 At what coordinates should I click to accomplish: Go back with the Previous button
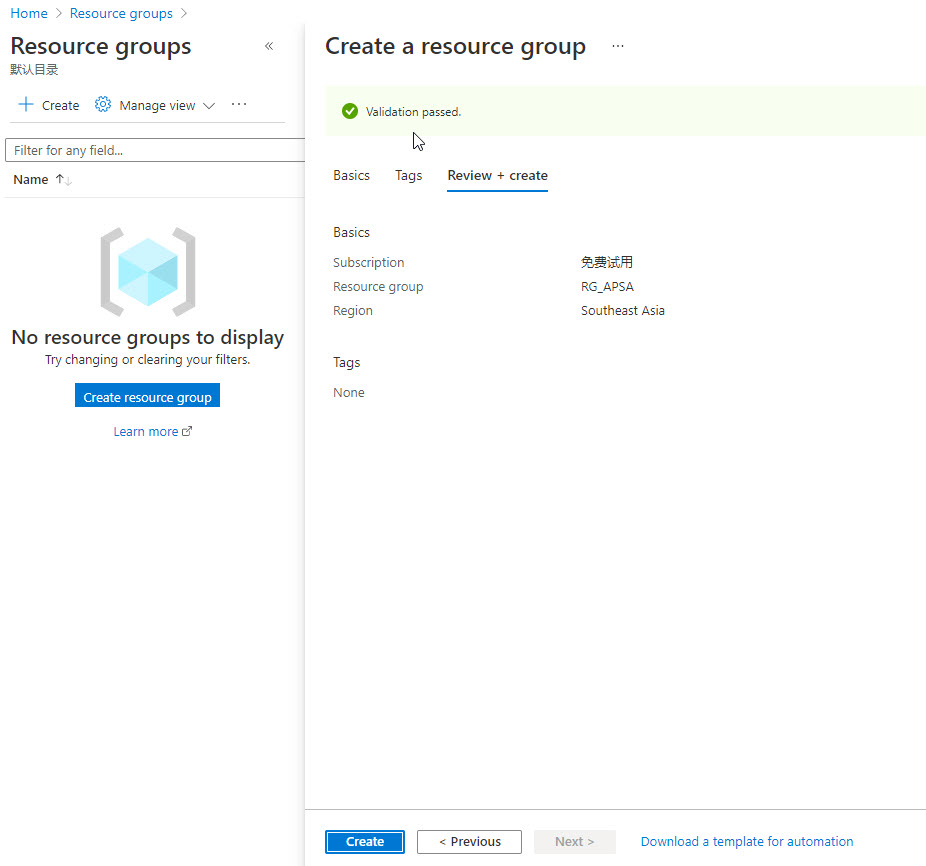pos(469,842)
